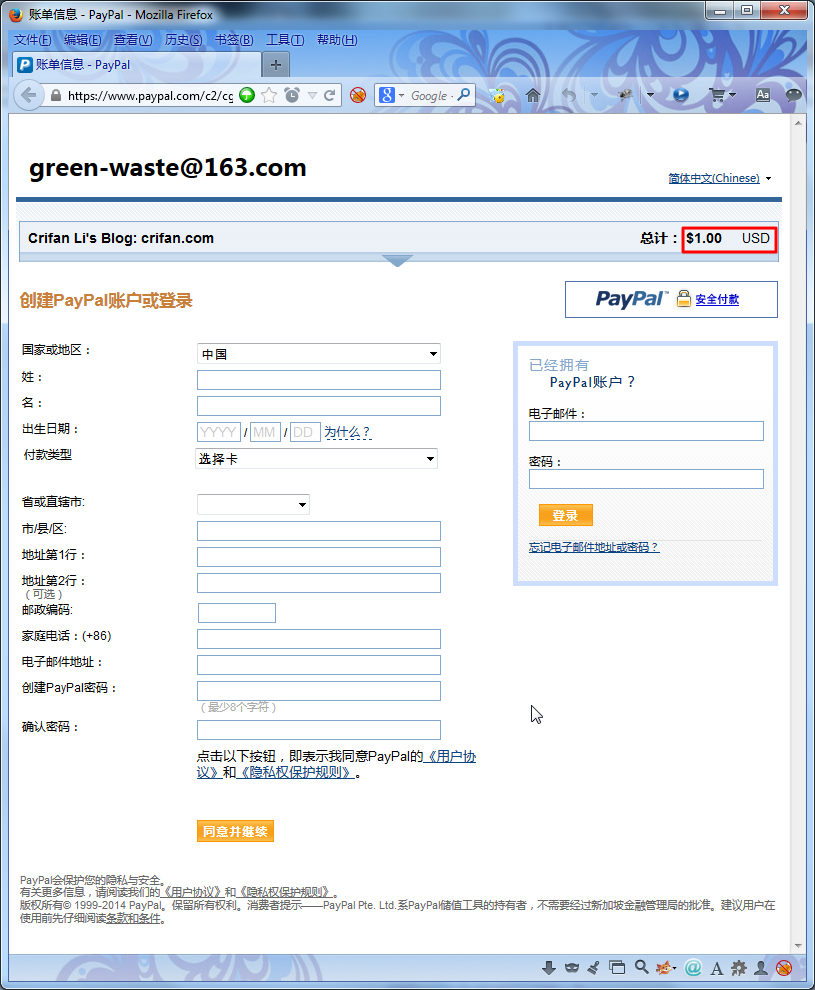This screenshot has height=990, width=815.
Task: Click the broom cleanup icon in status bar
Action: click(593, 968)
